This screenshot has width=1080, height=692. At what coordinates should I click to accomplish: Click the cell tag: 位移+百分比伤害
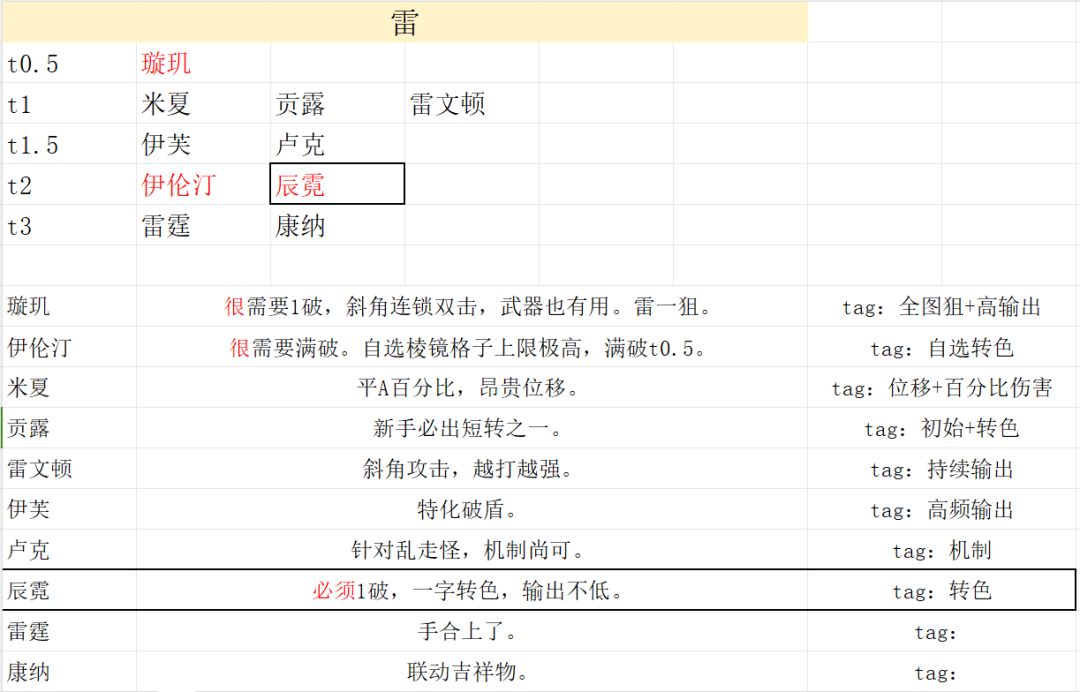point(942,388)
